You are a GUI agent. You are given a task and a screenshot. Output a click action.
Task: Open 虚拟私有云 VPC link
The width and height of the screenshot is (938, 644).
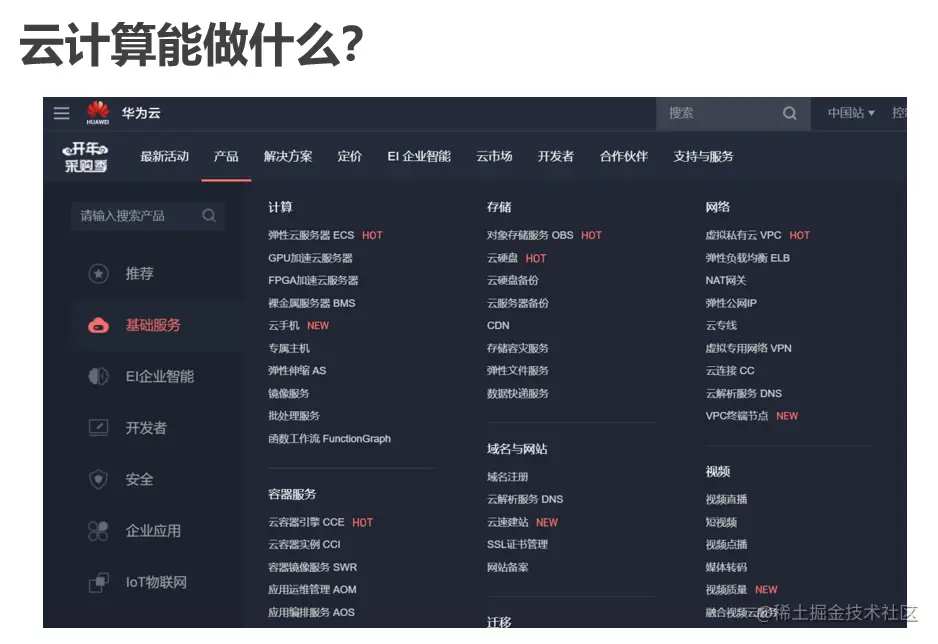click(744, 236)
